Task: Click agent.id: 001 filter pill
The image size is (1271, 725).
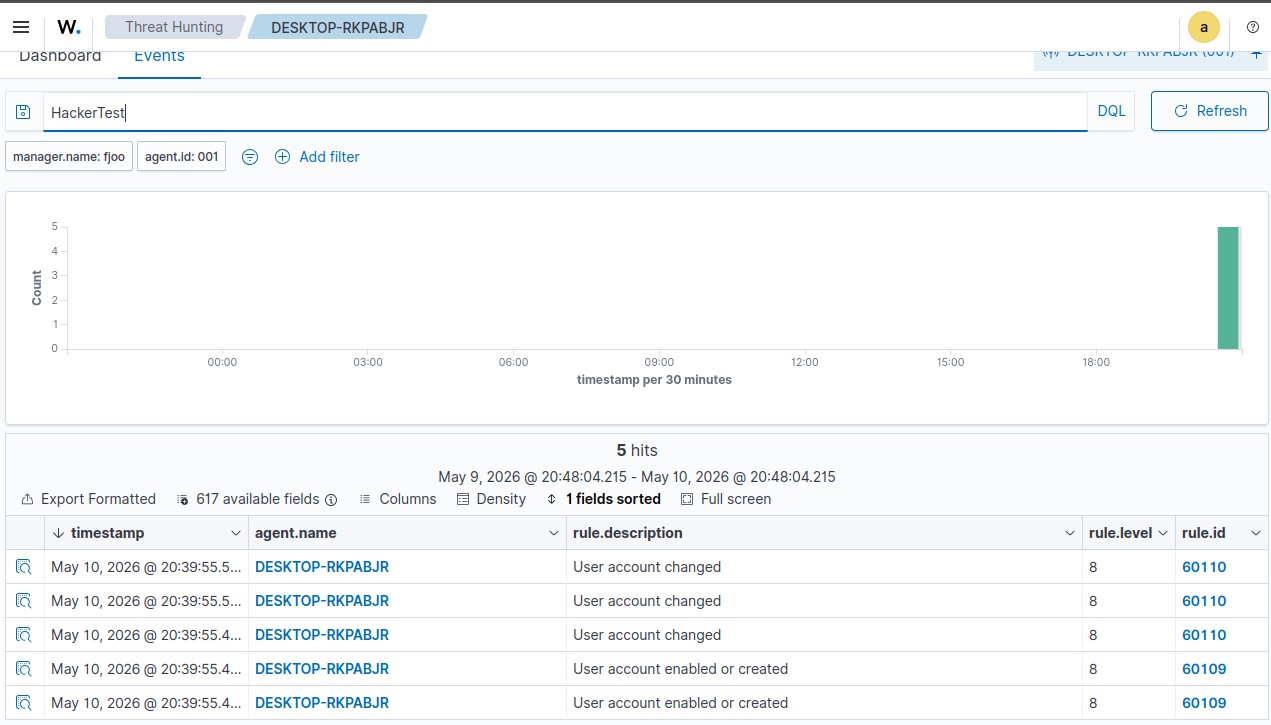Action: (181, 156)
